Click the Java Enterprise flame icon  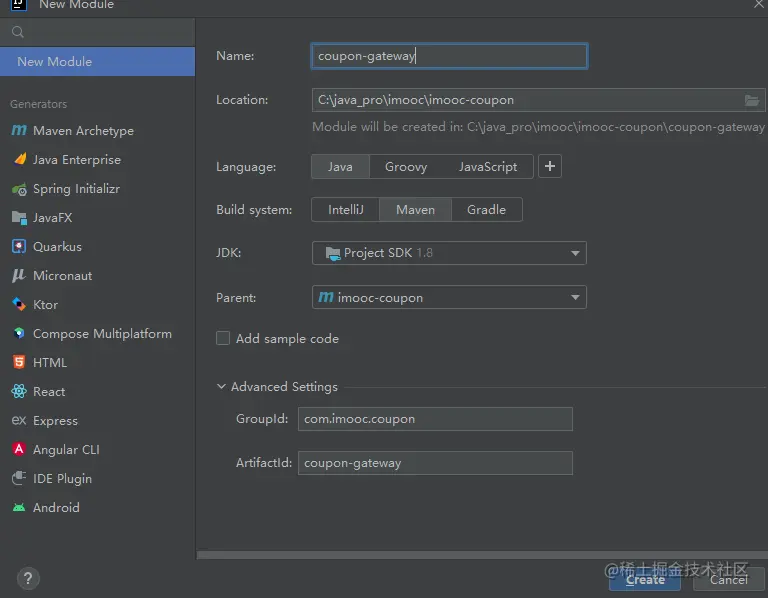20,159
